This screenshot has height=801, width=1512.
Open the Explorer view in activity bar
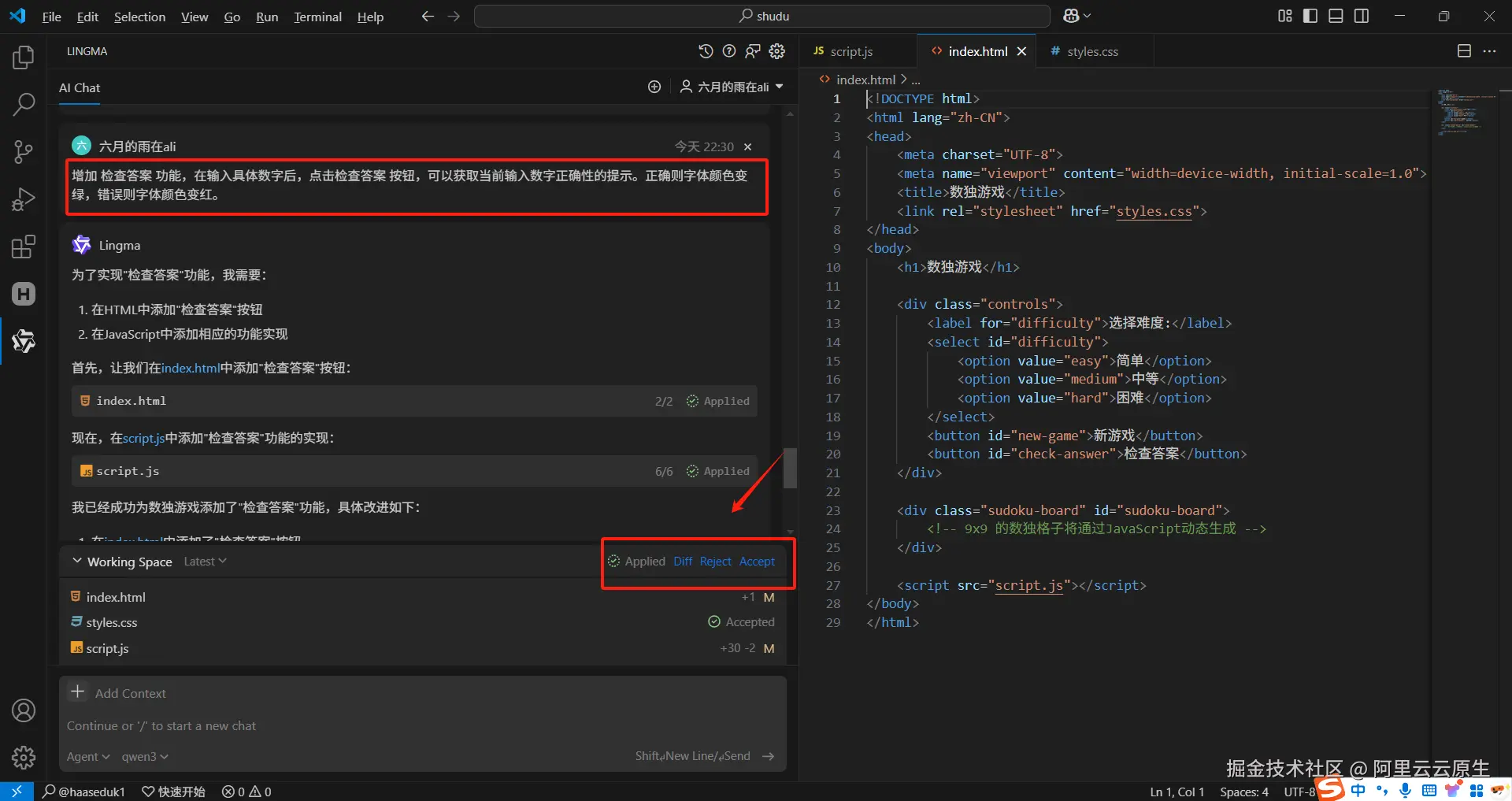coord(24,57)
